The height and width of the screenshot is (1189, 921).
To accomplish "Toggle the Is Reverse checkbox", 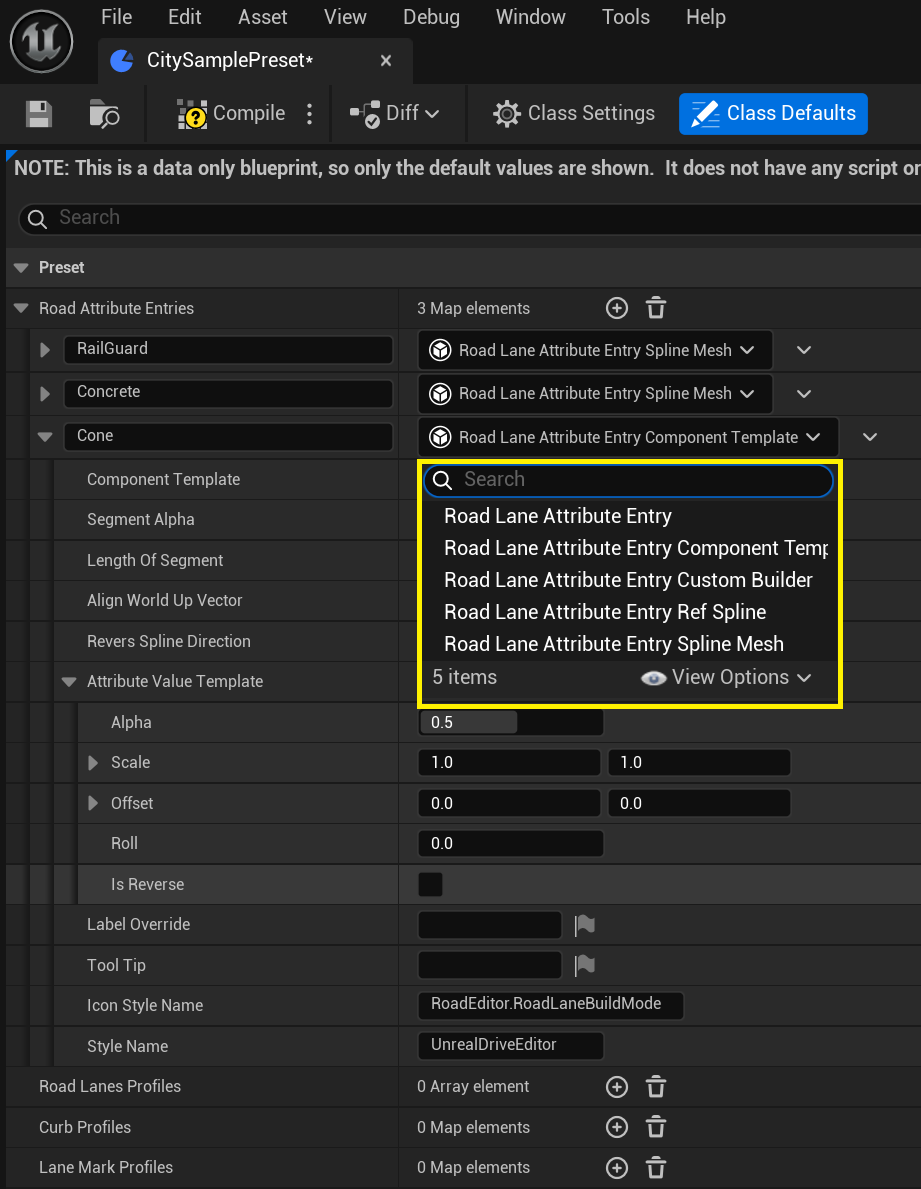I will 431,884.
